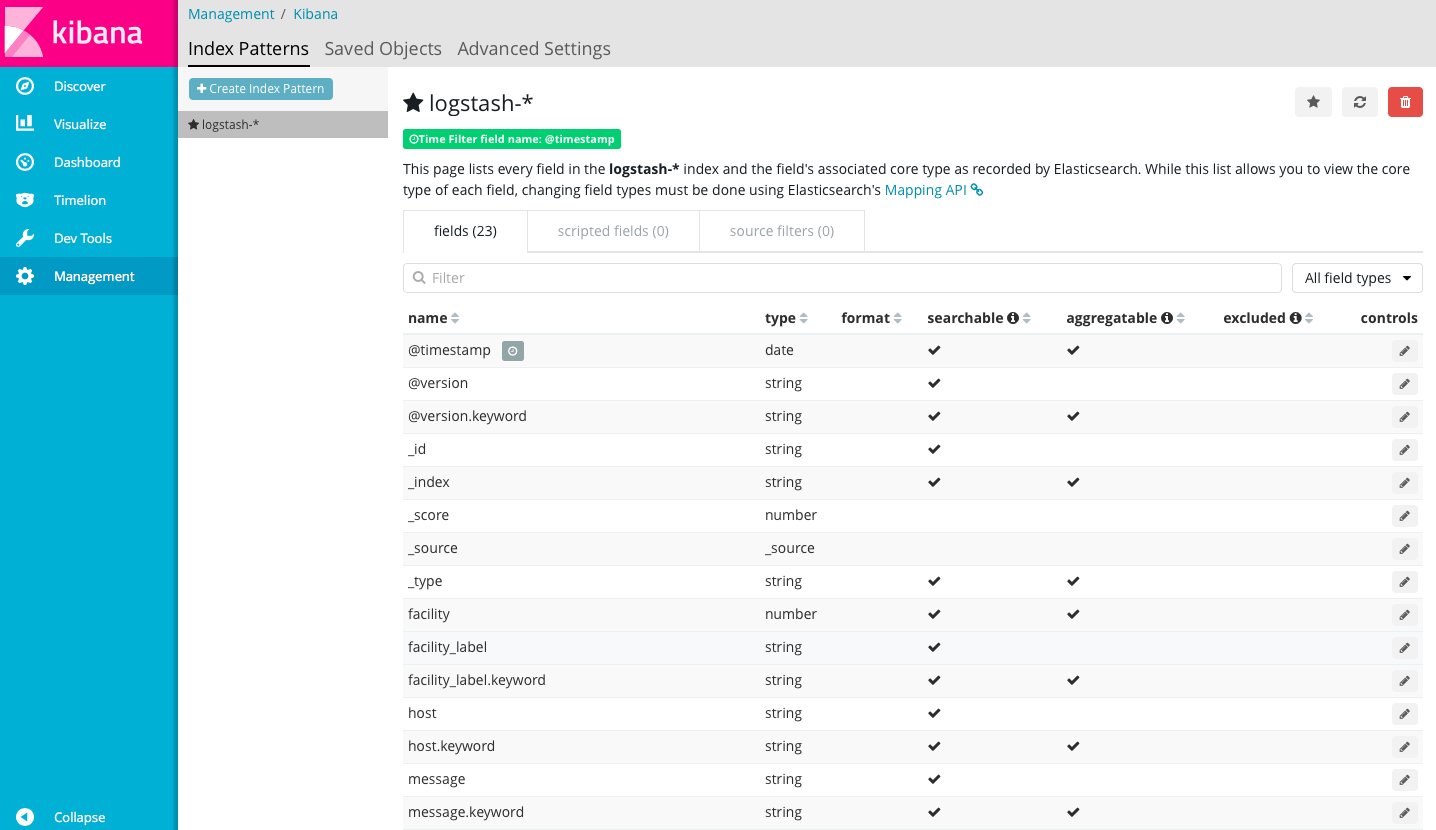1436x830 pixels.
Task: Open the All field types dropdown
Action: coord(1357,278)
